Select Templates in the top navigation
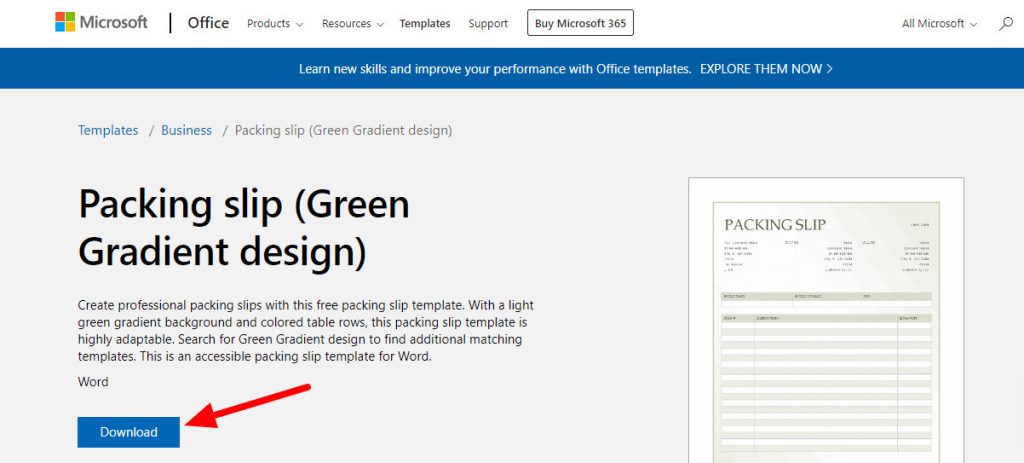This screenshot has width=1024, height=463. 425,23
